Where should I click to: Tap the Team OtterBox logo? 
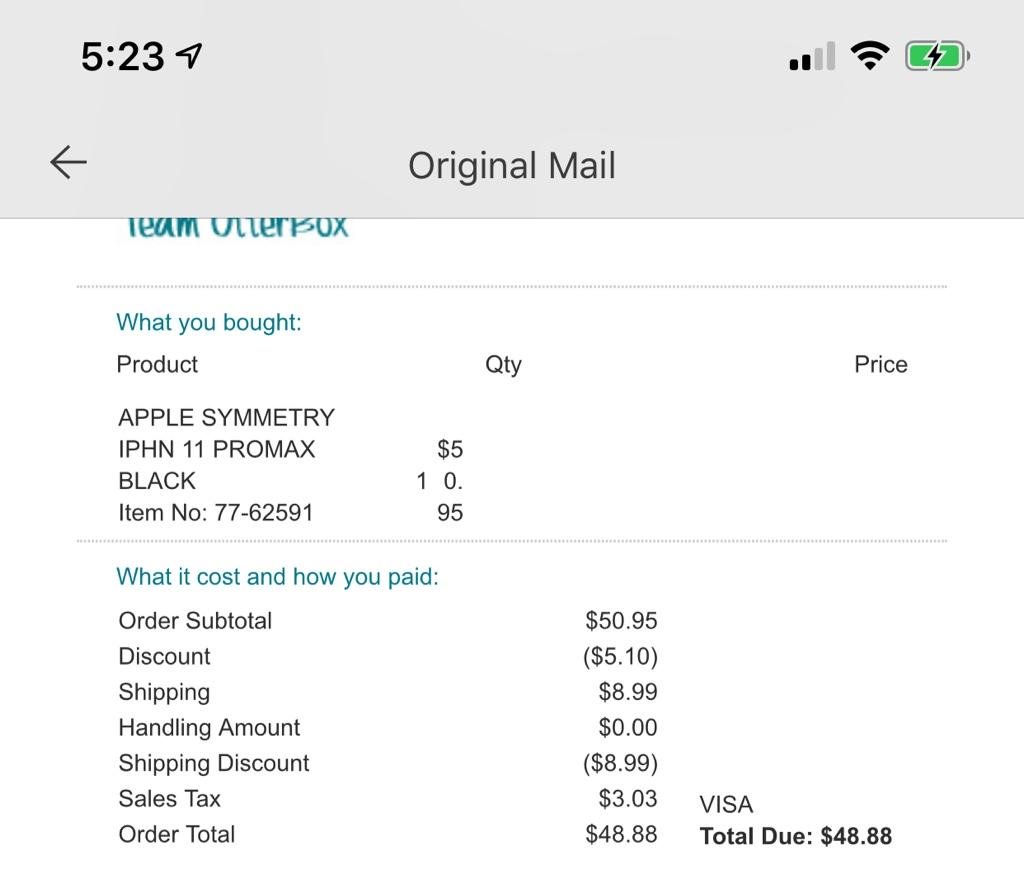pos(238,228)
